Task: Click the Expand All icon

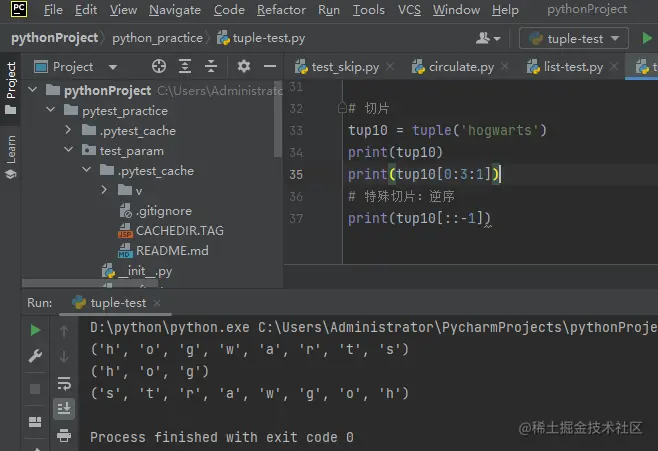Action: [185, 66]
